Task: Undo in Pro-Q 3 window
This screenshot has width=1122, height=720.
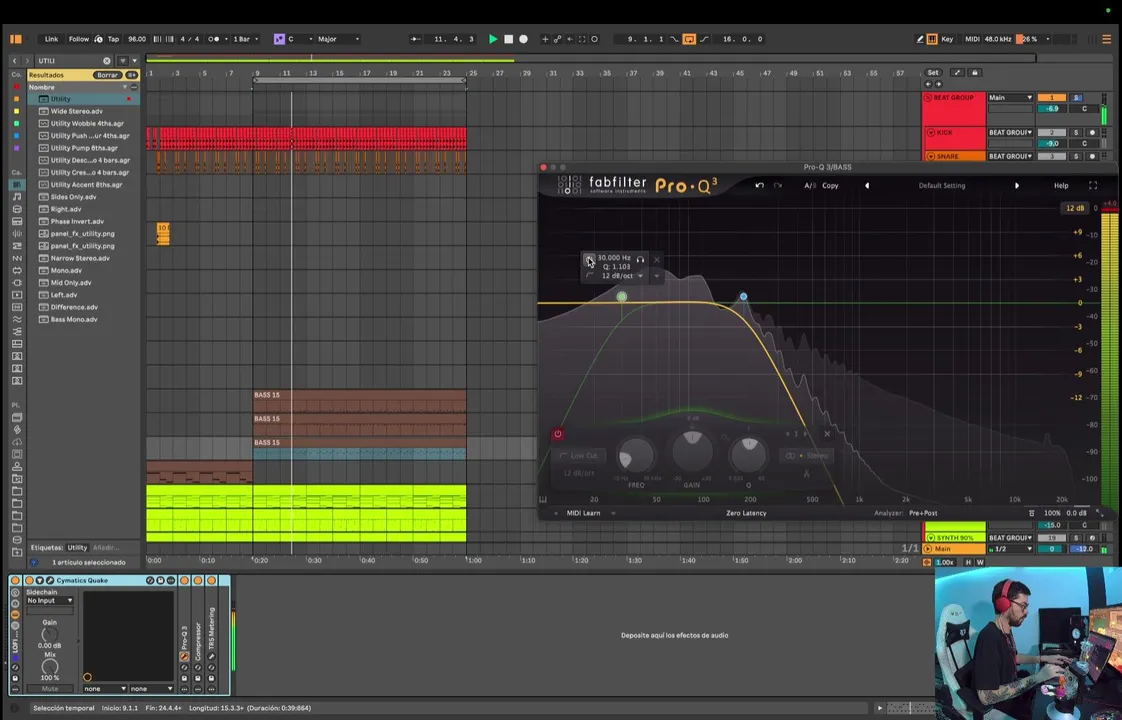Action: tap(759, 185)
